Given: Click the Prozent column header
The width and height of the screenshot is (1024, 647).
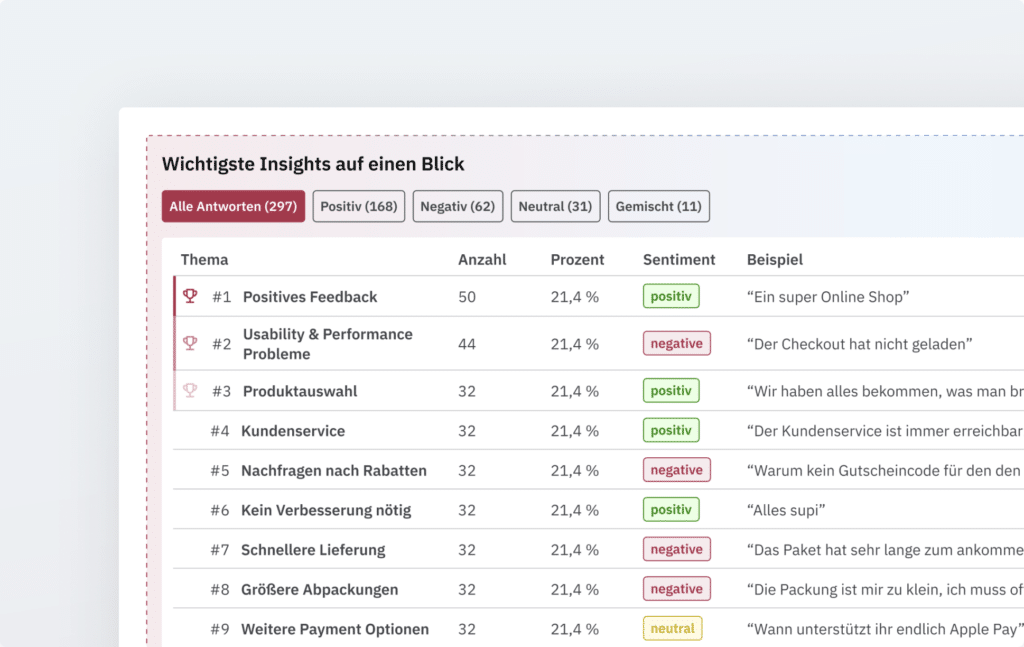Looking at the screenshot, I should coord(577,260).
